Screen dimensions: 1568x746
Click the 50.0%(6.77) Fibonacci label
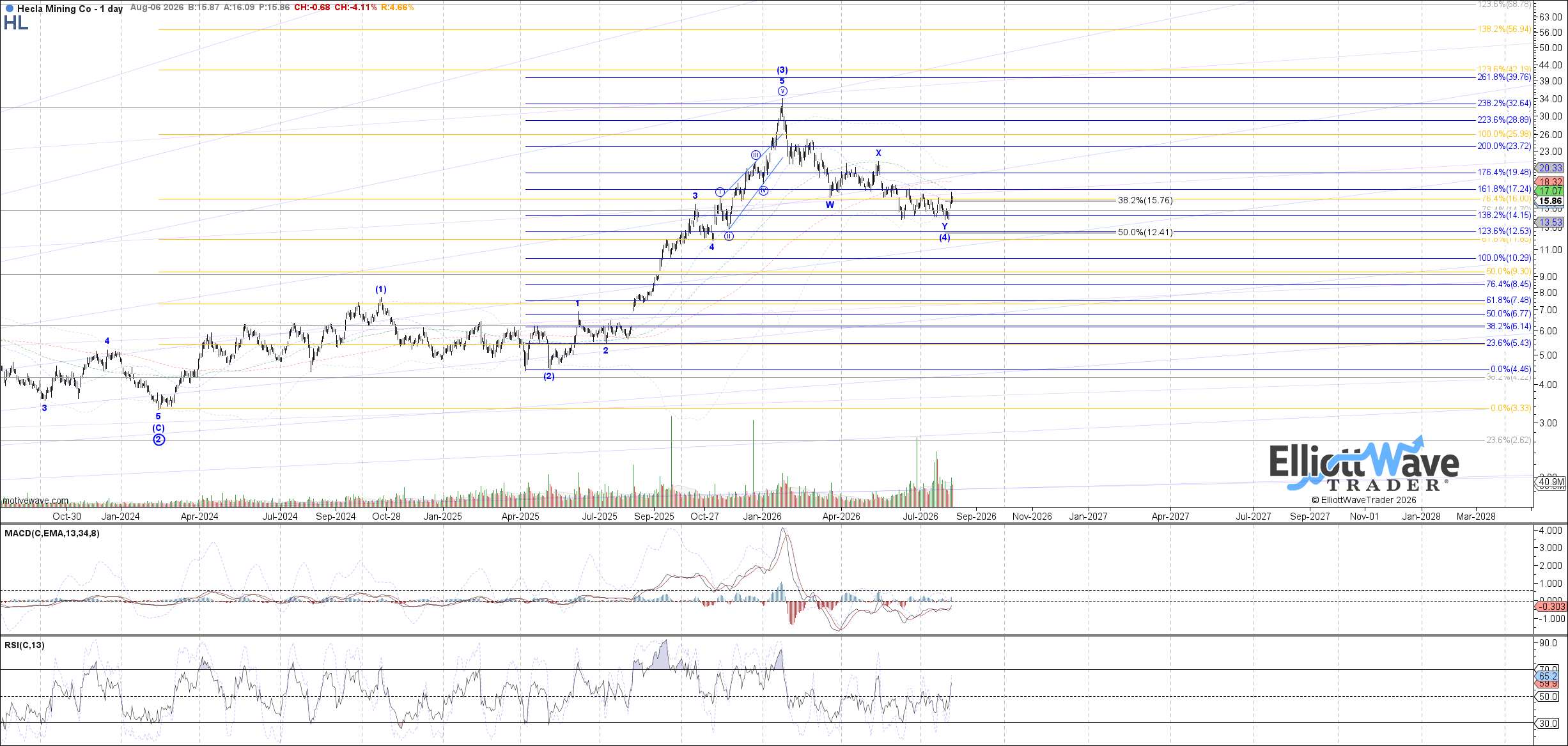(1509, 314)
